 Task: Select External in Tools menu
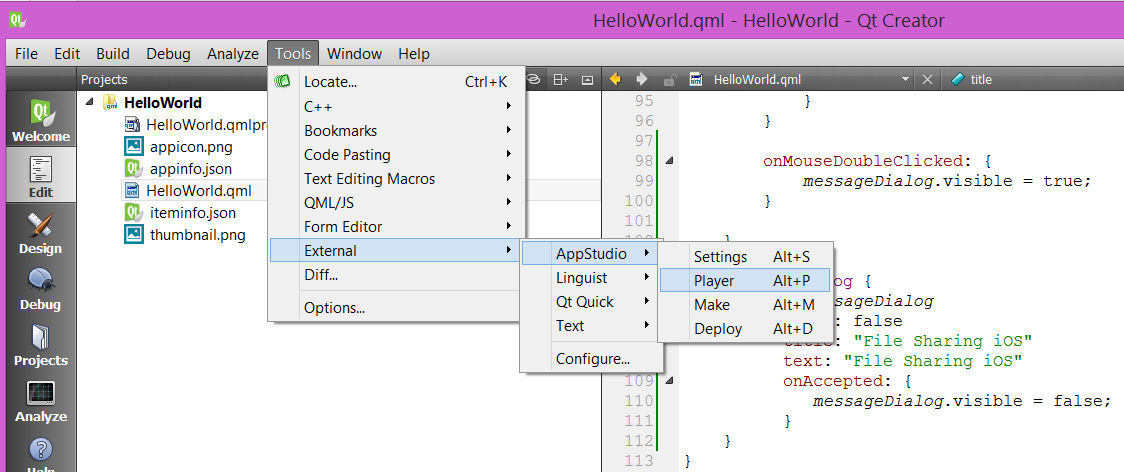397,250
